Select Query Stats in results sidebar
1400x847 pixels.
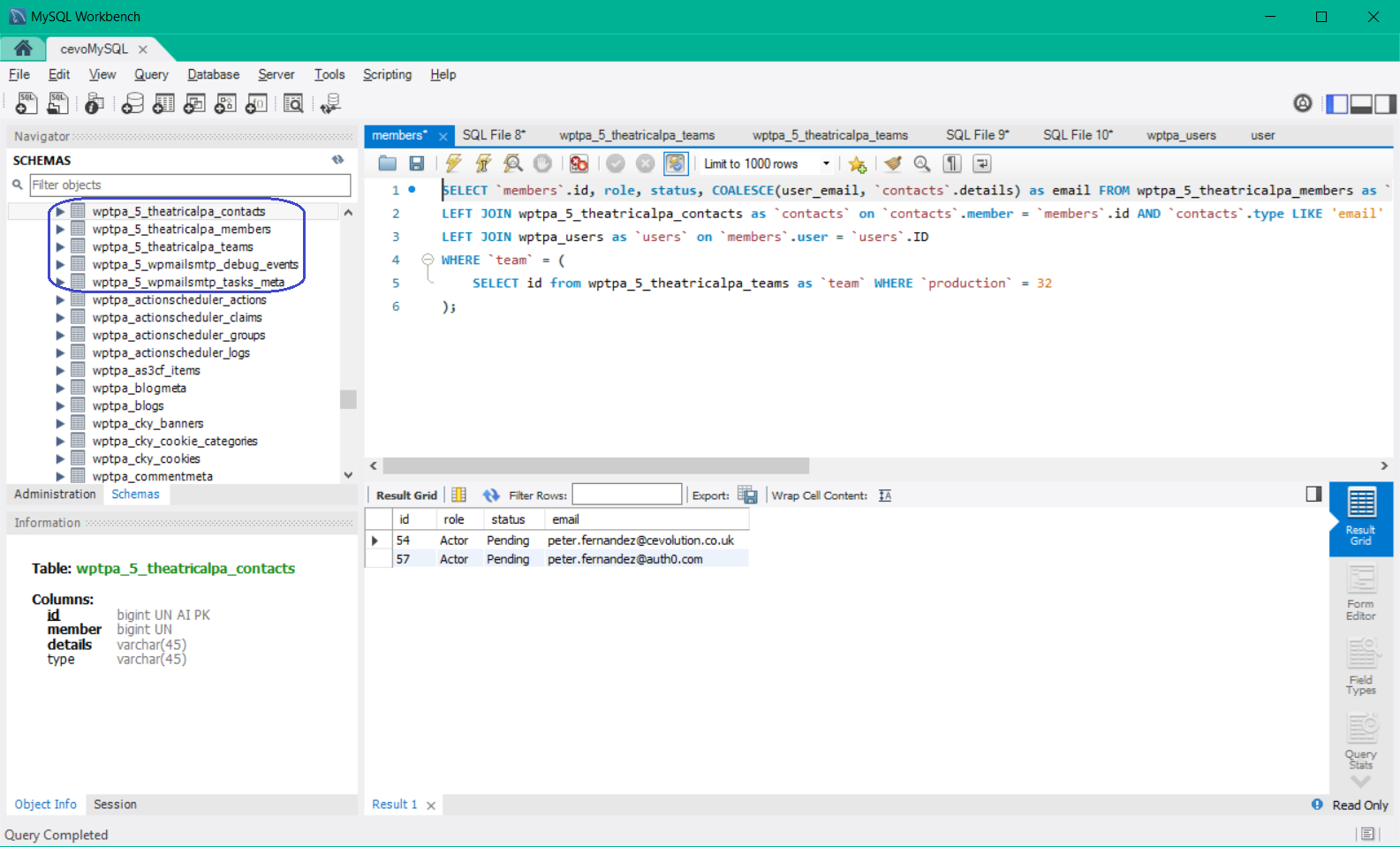[x=1361, y=742]
